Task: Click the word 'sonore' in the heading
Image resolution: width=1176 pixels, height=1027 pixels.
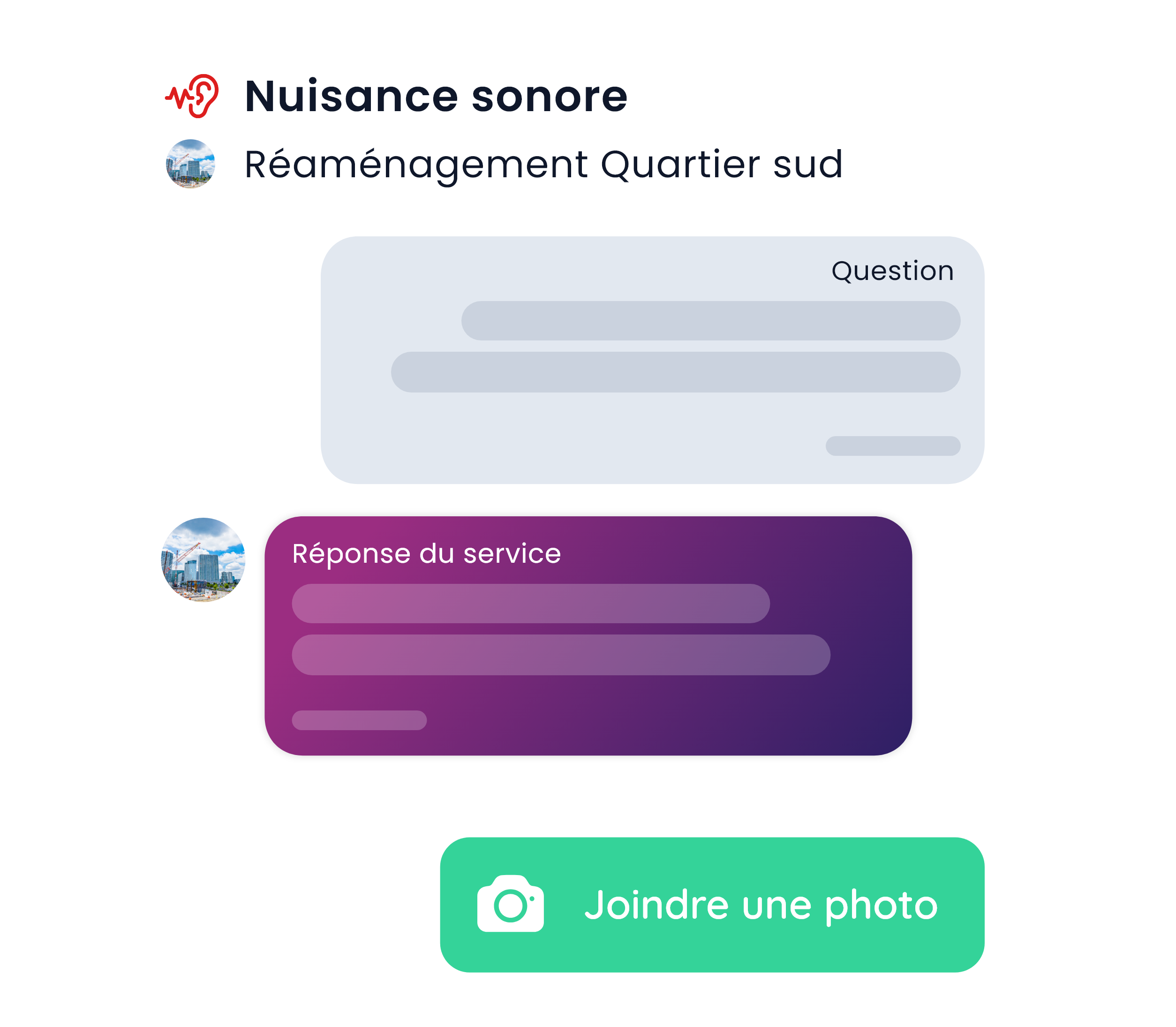Action: click(x=549, y=96)
